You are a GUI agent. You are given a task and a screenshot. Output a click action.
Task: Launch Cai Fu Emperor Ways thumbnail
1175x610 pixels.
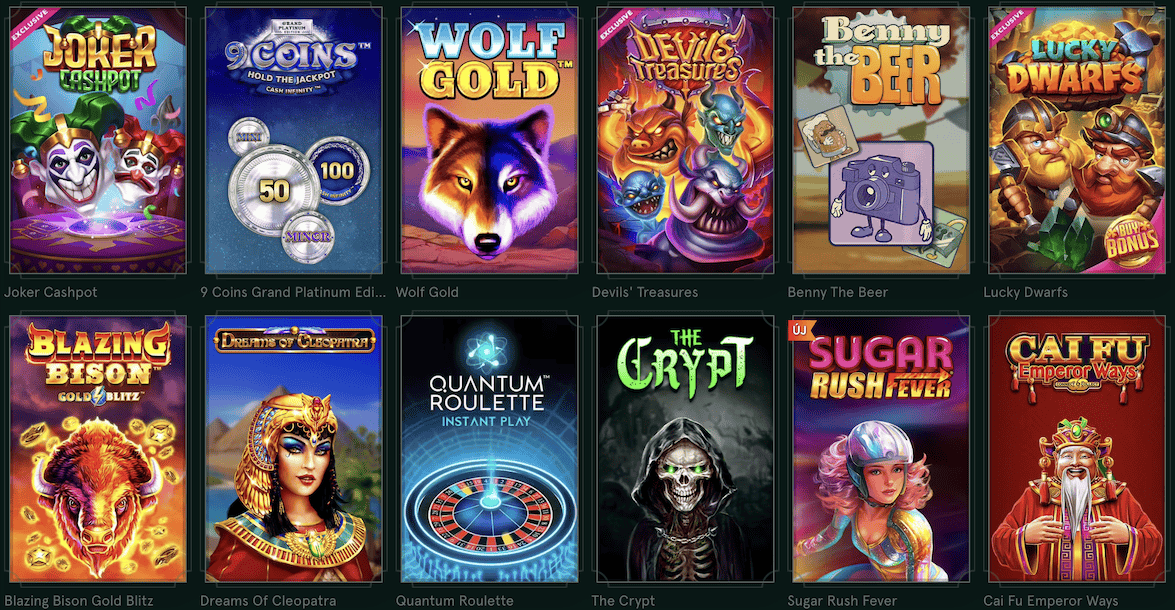tap(1078, 449)
